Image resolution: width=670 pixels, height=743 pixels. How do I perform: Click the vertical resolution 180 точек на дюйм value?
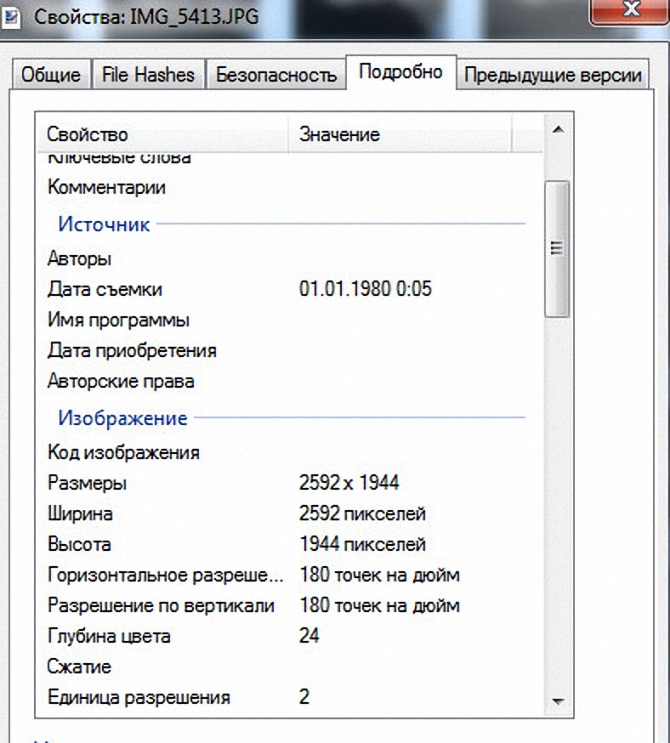click(x=380, y=606)
